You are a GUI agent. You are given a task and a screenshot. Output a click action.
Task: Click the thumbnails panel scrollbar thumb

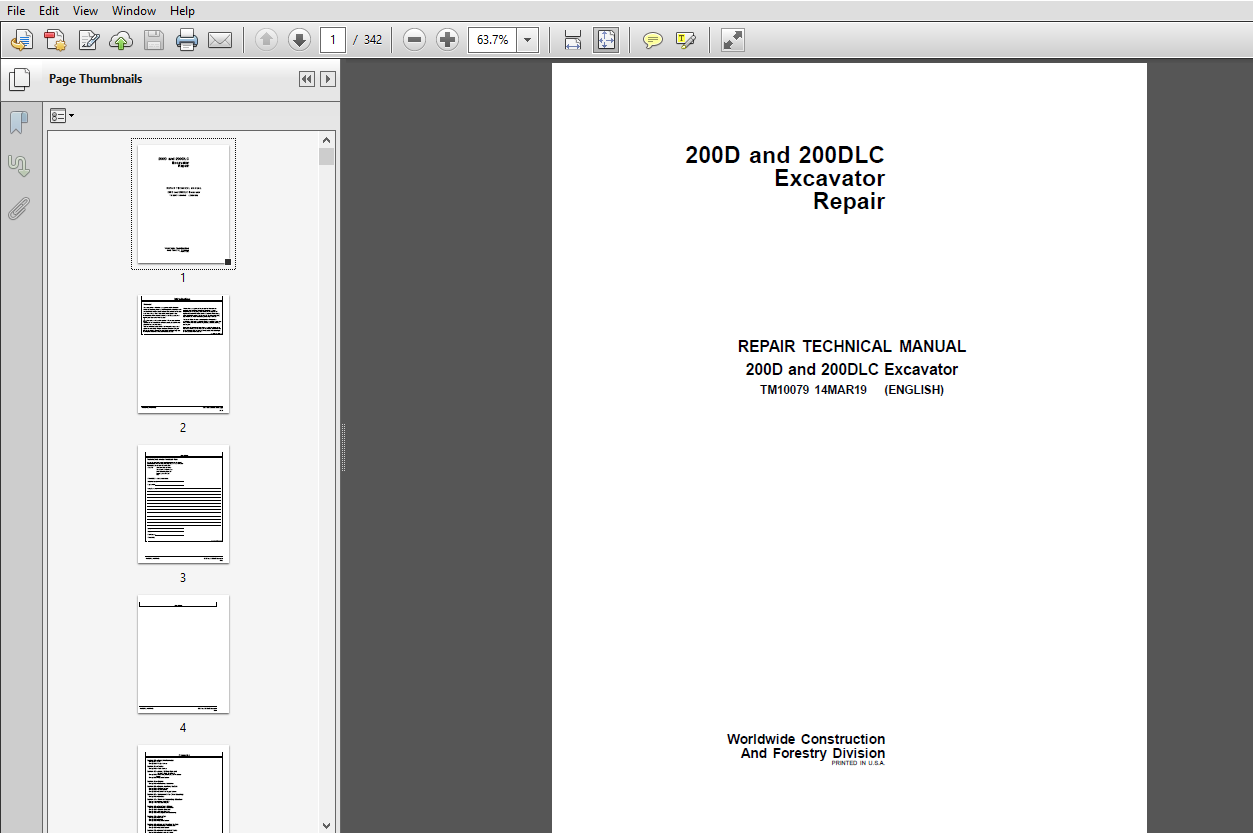[326, 157]
